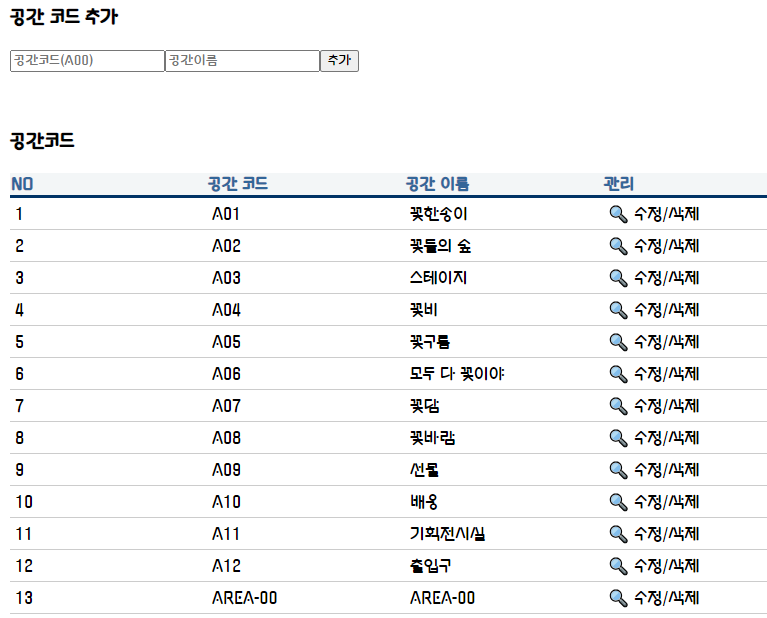Select the A04 code cell

pyautogui.click(x=226, y=310)
